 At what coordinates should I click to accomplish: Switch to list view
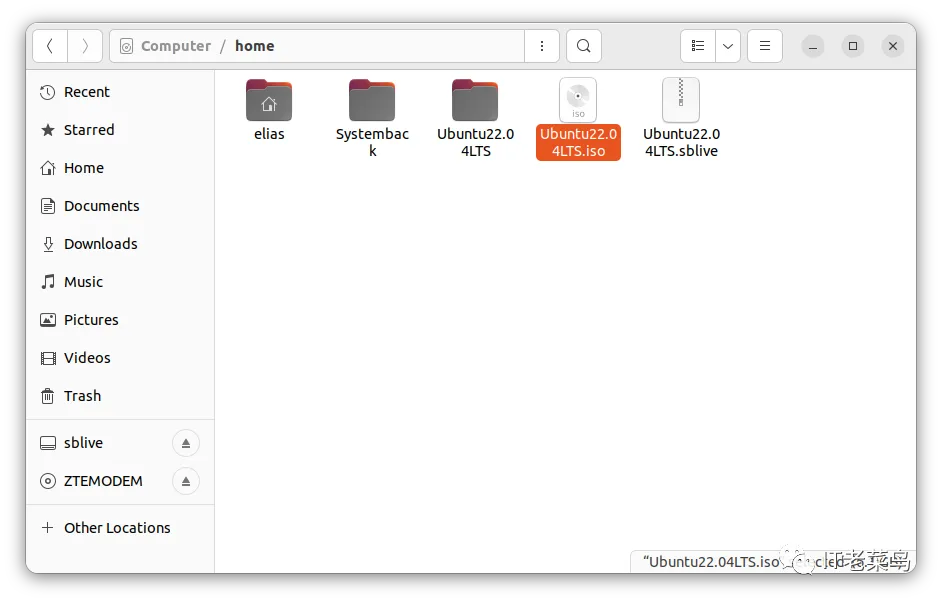click(698, 46)
